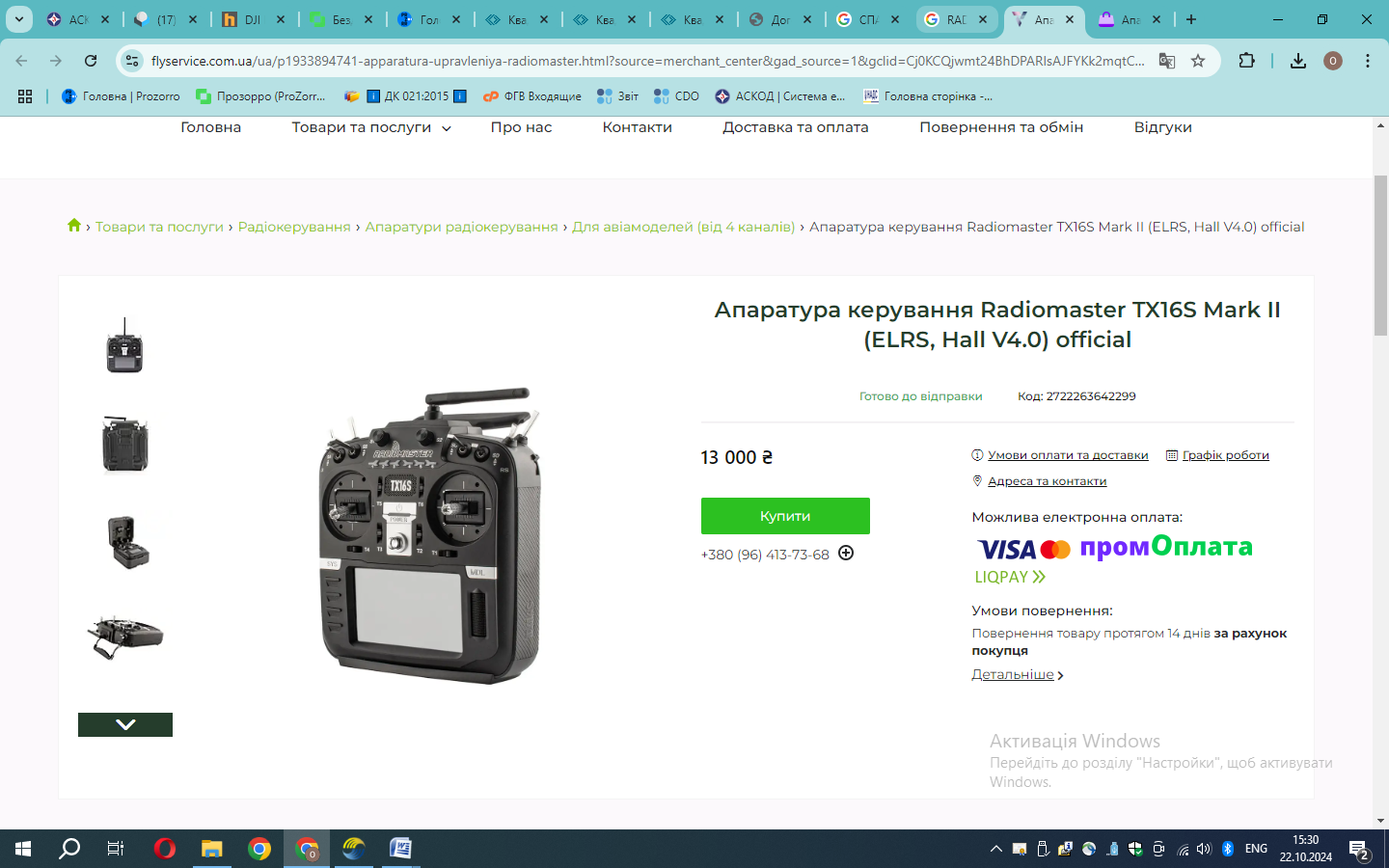Open Windows Start menu
The height and width of the screenshot is (868, 1389).
pyautogui.click(x=23, y=849)
